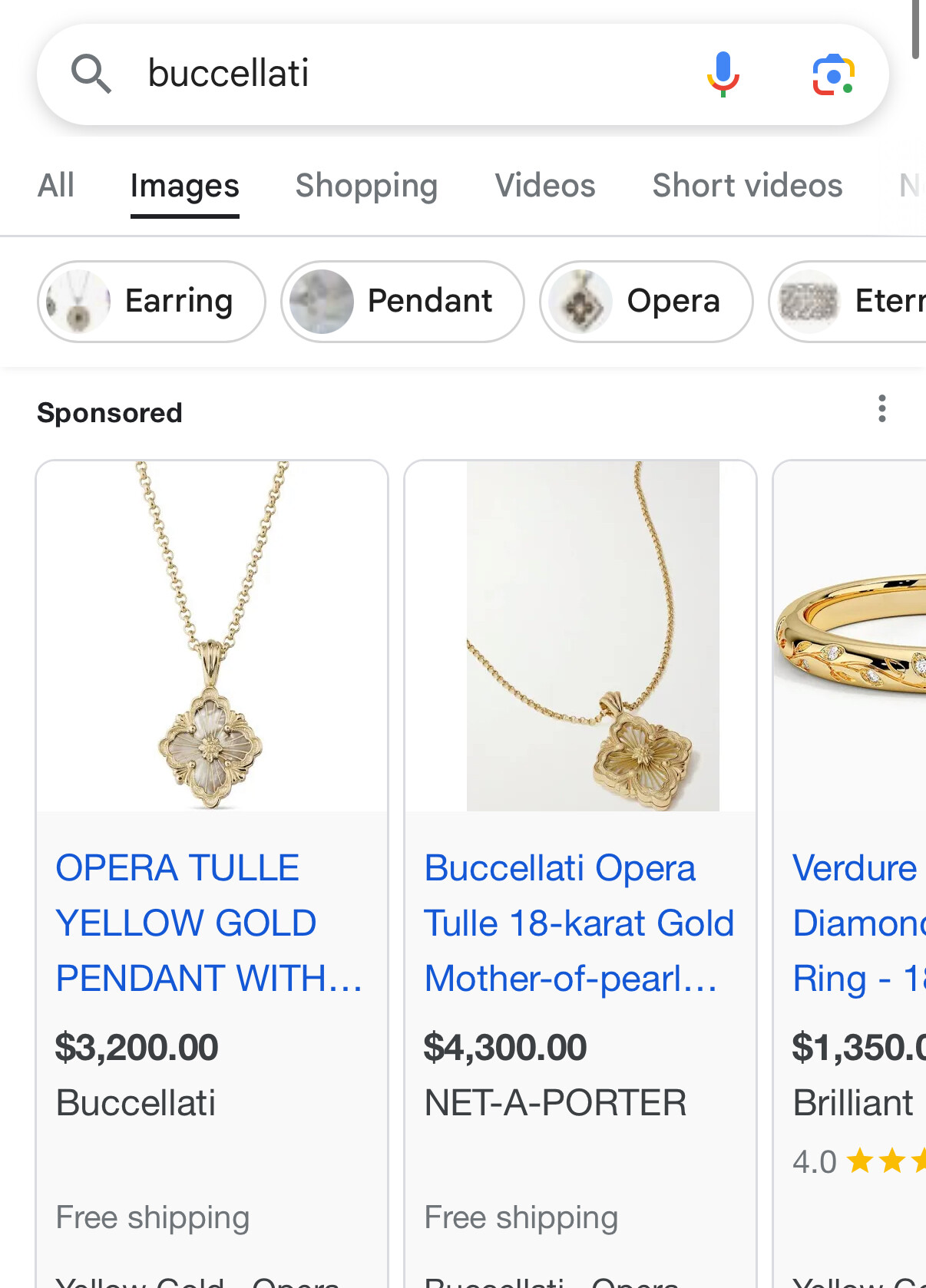Open the sponsored ads three-dot menu
This screenshot has width=926, height=1288.
882,409
